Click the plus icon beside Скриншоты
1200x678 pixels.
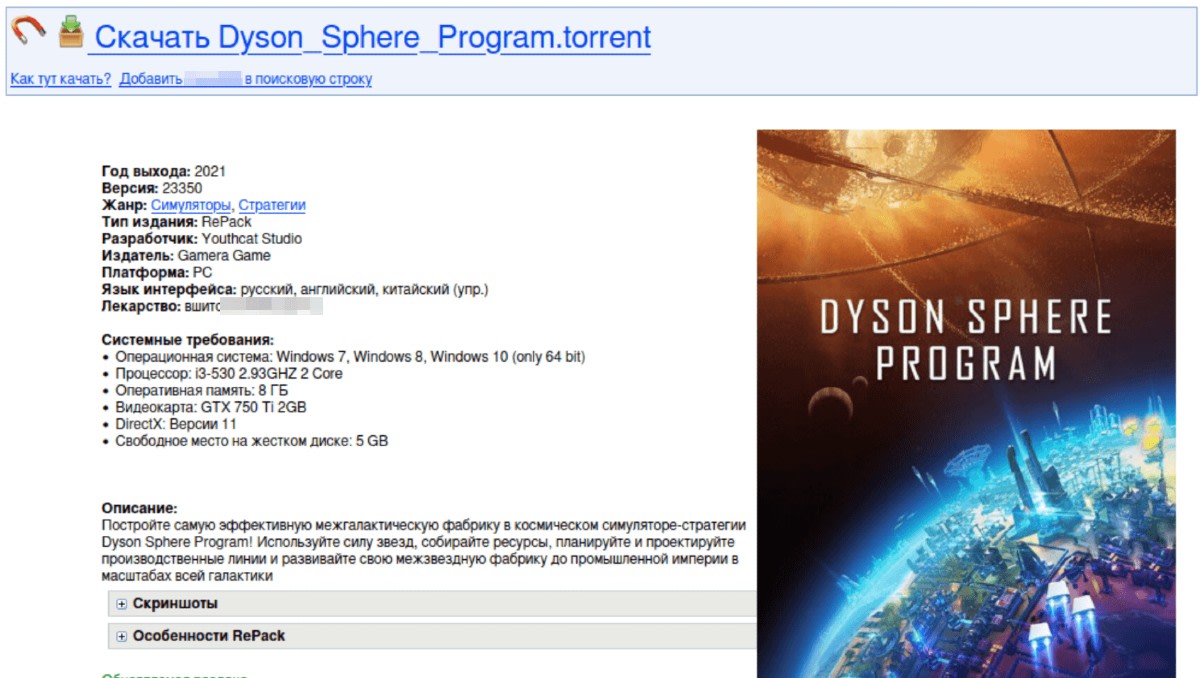click(x=122, y=604)
